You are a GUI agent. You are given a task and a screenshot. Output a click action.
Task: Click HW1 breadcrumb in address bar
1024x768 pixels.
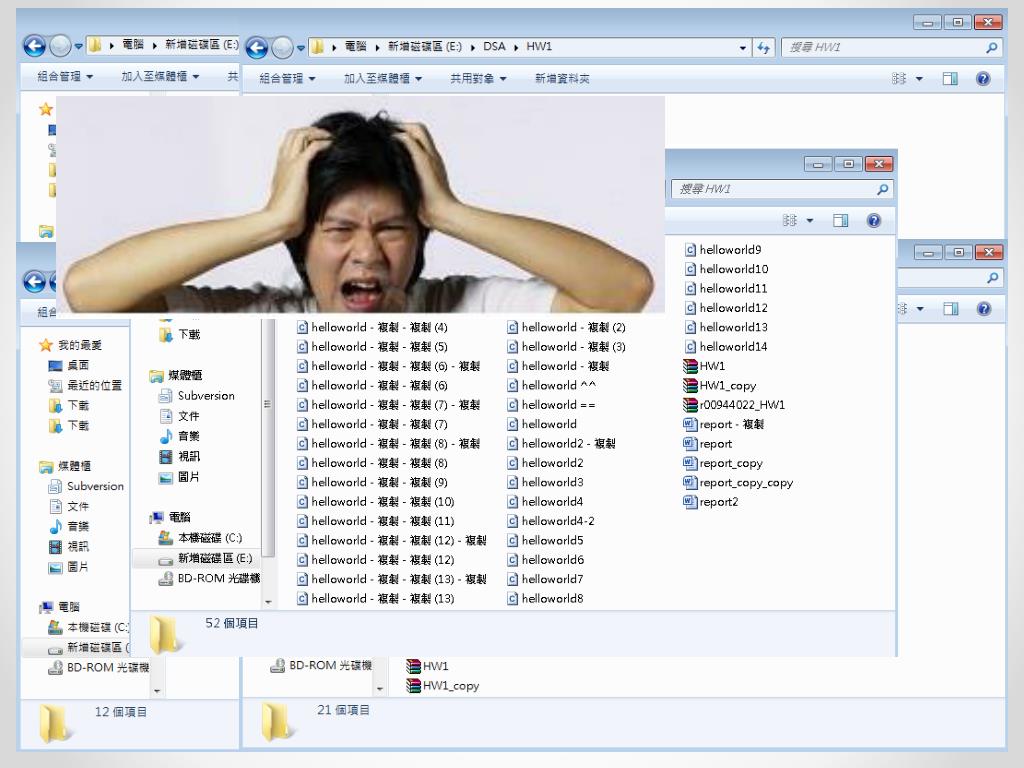(539, 47)
